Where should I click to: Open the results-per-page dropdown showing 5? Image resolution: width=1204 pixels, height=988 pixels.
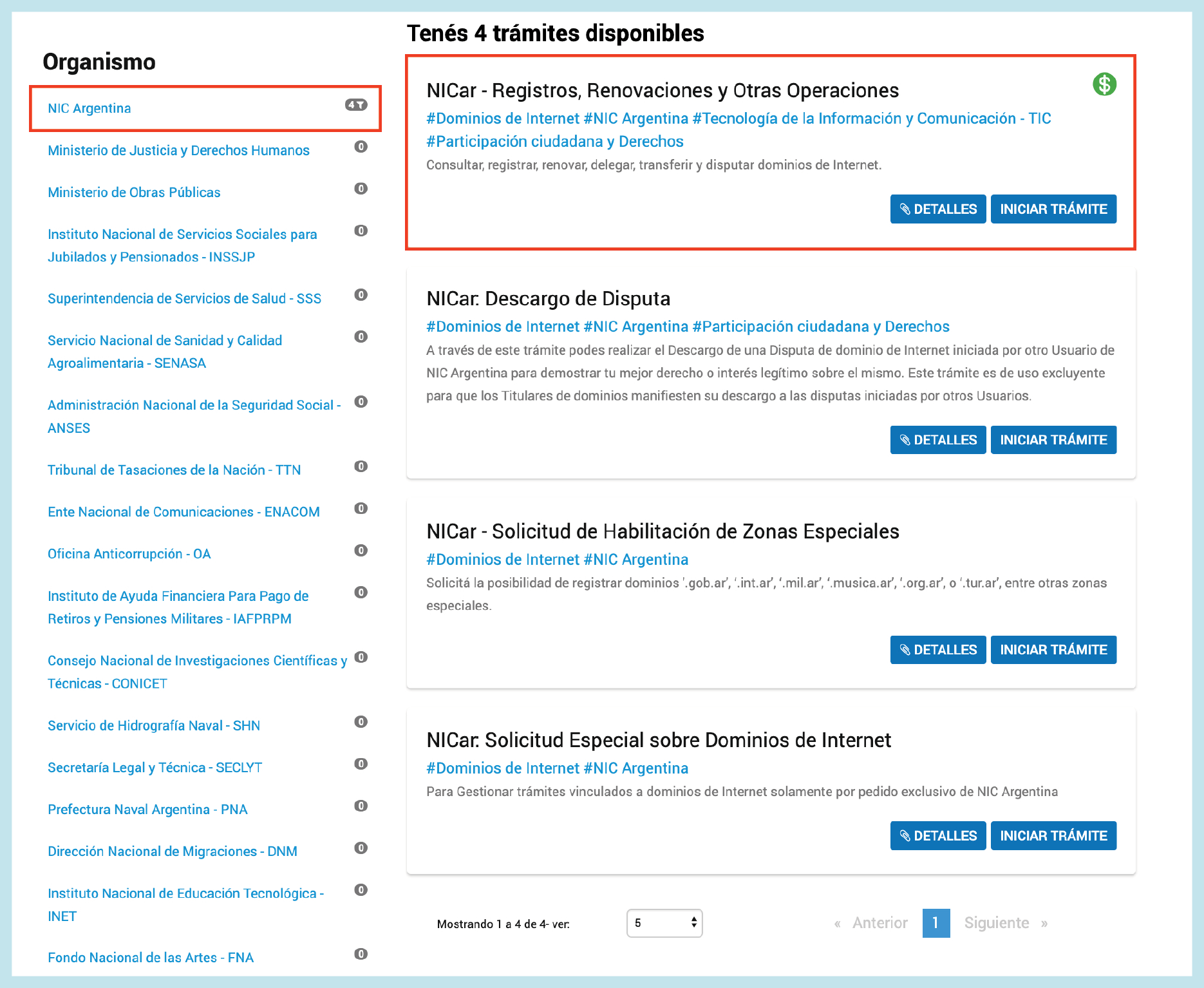(x=664, y=923)
